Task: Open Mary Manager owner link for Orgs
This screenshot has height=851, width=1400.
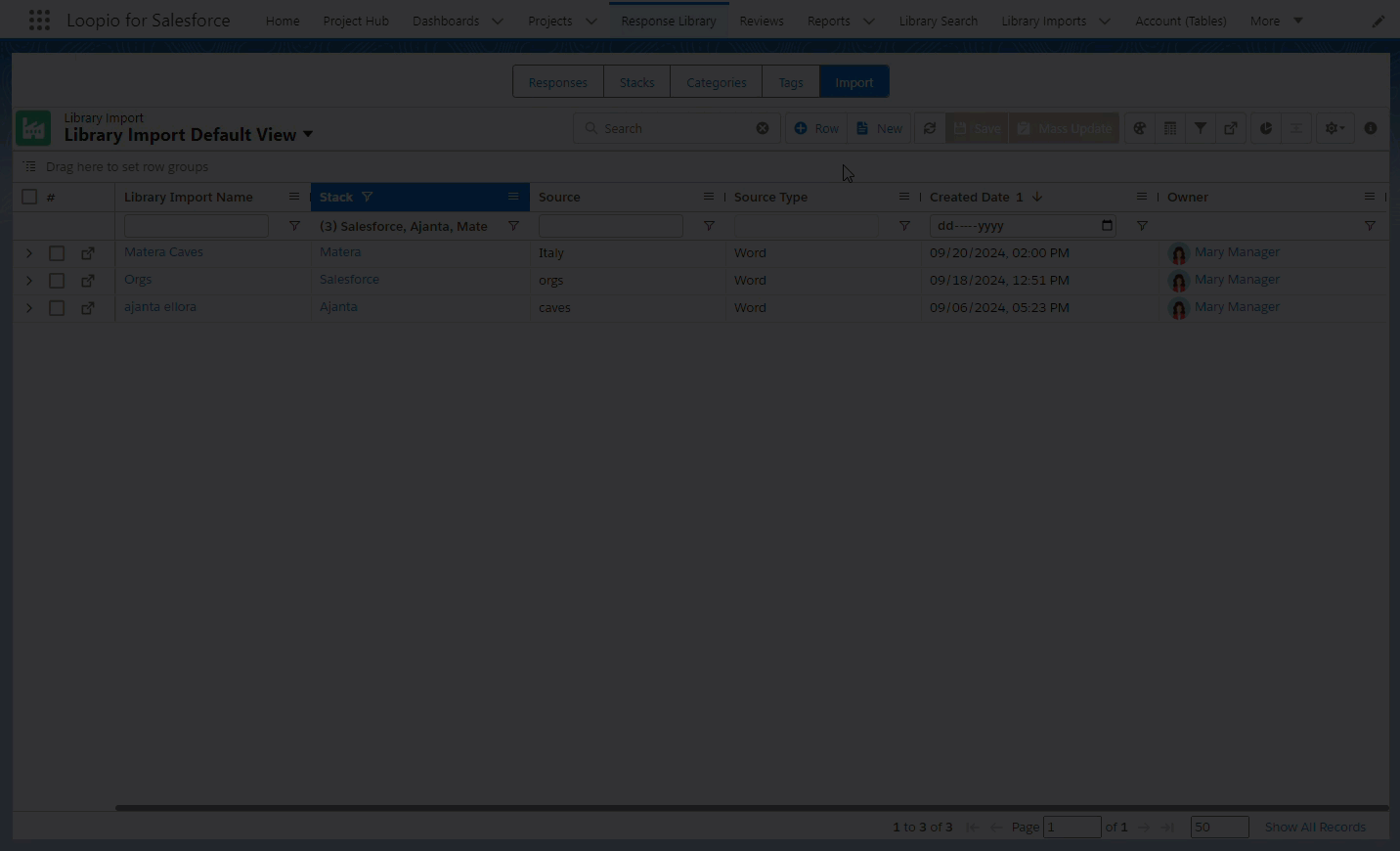Action: point(1237,279)
